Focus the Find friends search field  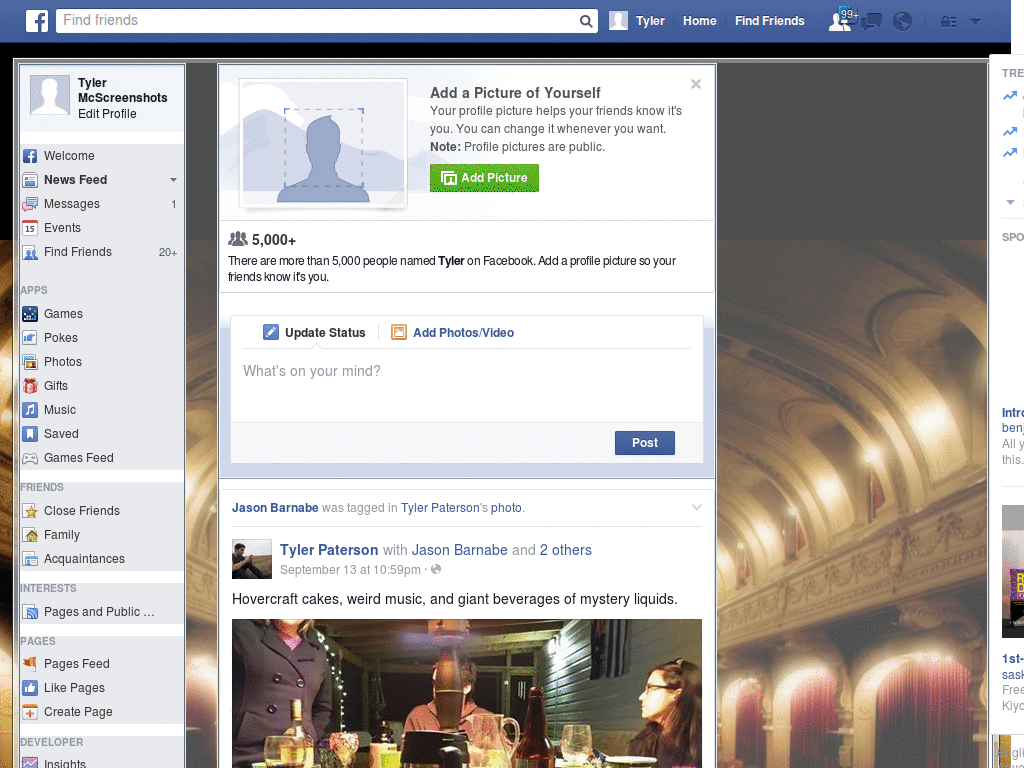[317, 21]
